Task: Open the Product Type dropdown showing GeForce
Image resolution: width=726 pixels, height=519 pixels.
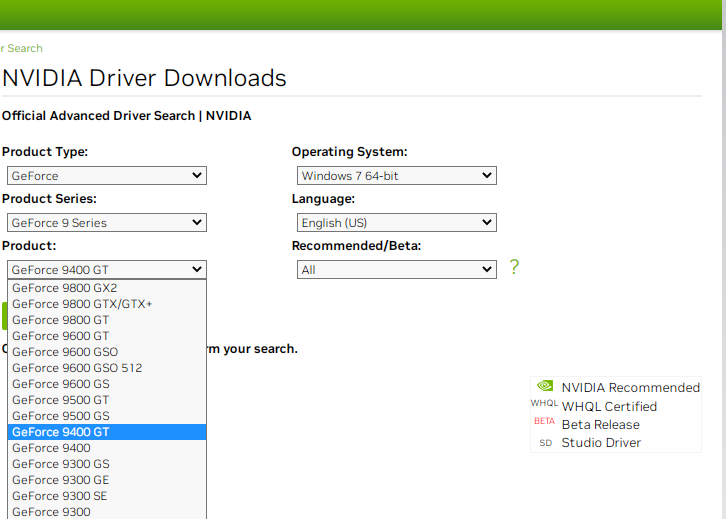Action: [x=106, y=175]
